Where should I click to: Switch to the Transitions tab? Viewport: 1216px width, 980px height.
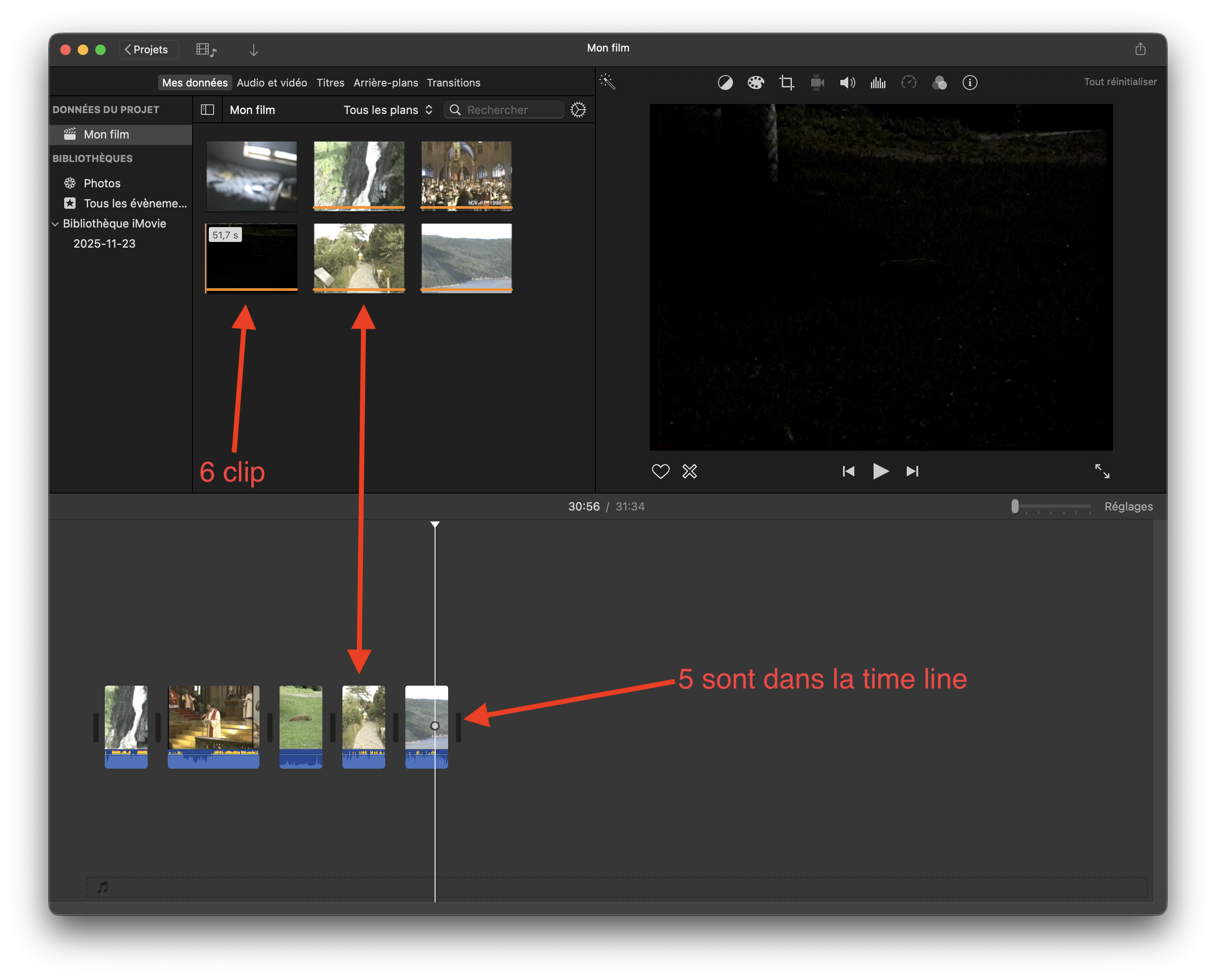coord(453,83)
